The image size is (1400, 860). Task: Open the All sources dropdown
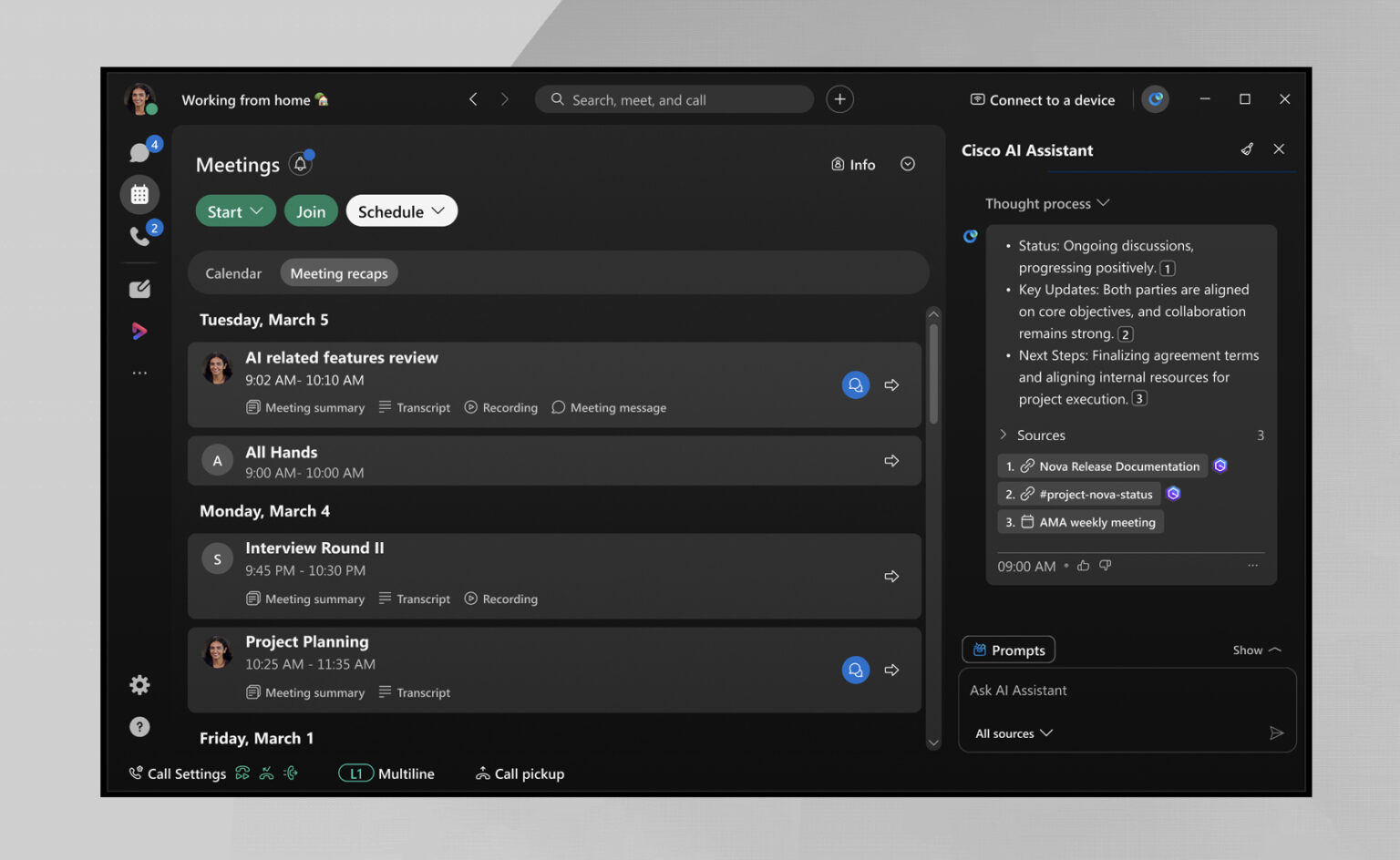click(1012, 732)
